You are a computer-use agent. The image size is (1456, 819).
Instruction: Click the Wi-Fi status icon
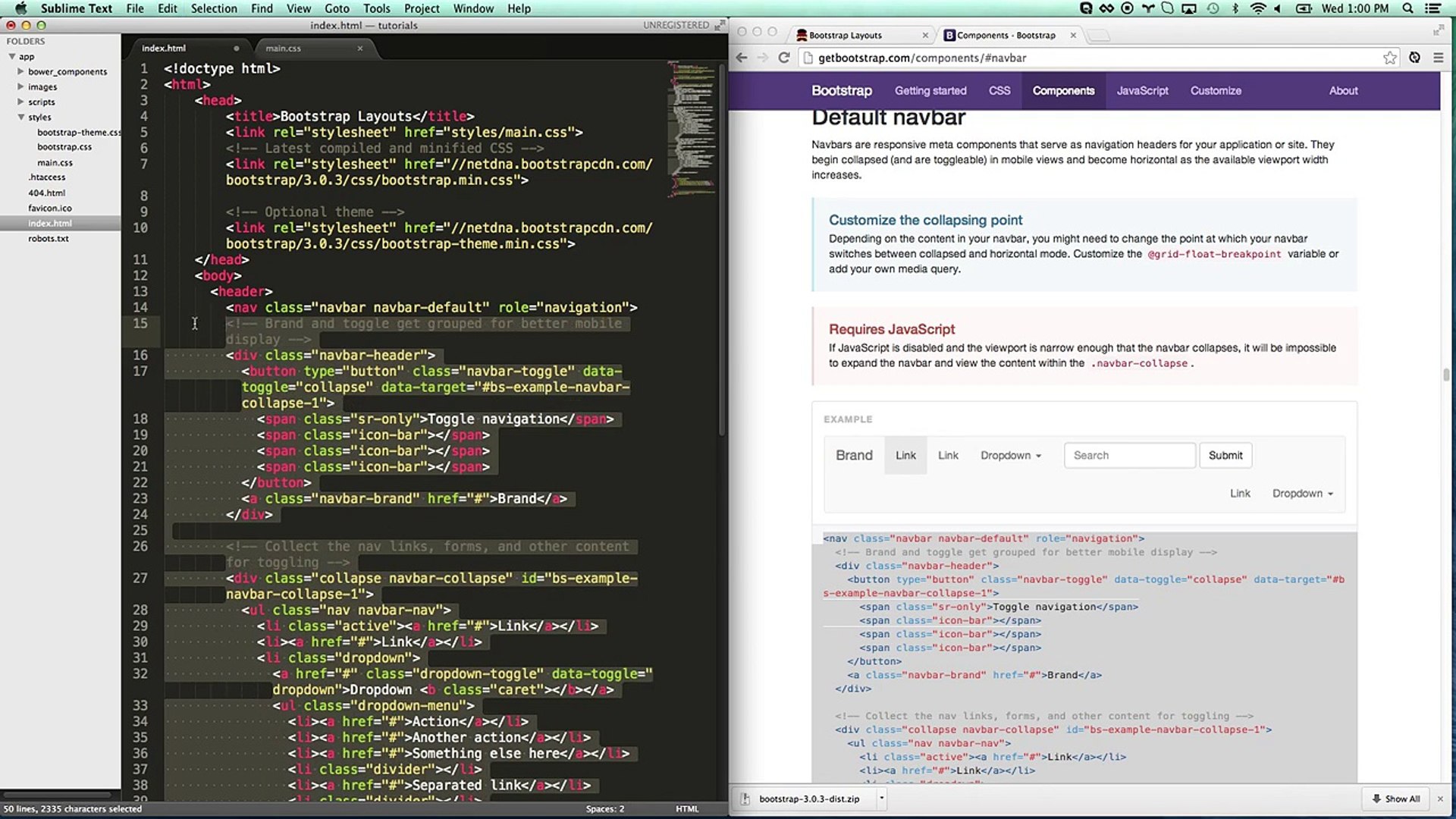coord(1257,8)
